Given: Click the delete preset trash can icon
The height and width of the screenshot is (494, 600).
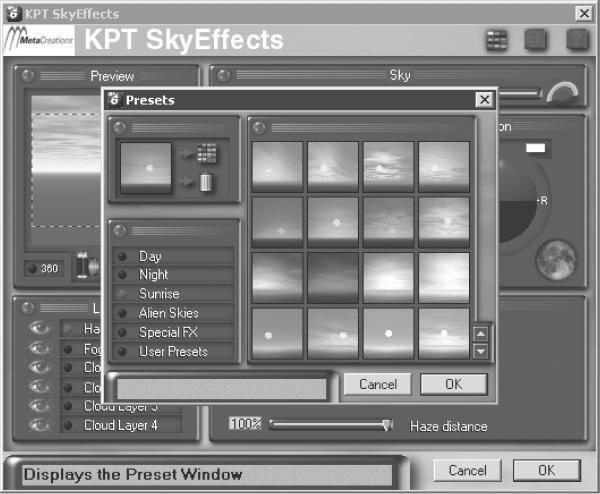Looking at the screenshot, I should coord(206,182).
